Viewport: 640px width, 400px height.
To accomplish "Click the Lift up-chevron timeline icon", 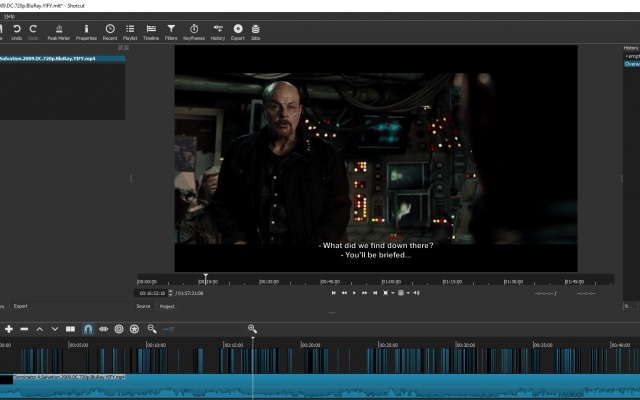I will tap(40, 329).
